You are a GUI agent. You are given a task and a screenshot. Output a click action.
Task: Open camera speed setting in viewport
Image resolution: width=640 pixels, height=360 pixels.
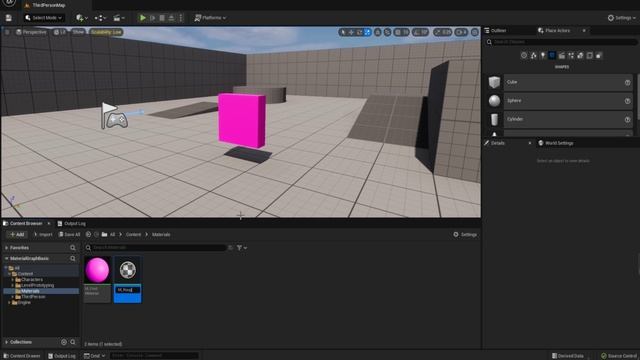tap(461, 32)
